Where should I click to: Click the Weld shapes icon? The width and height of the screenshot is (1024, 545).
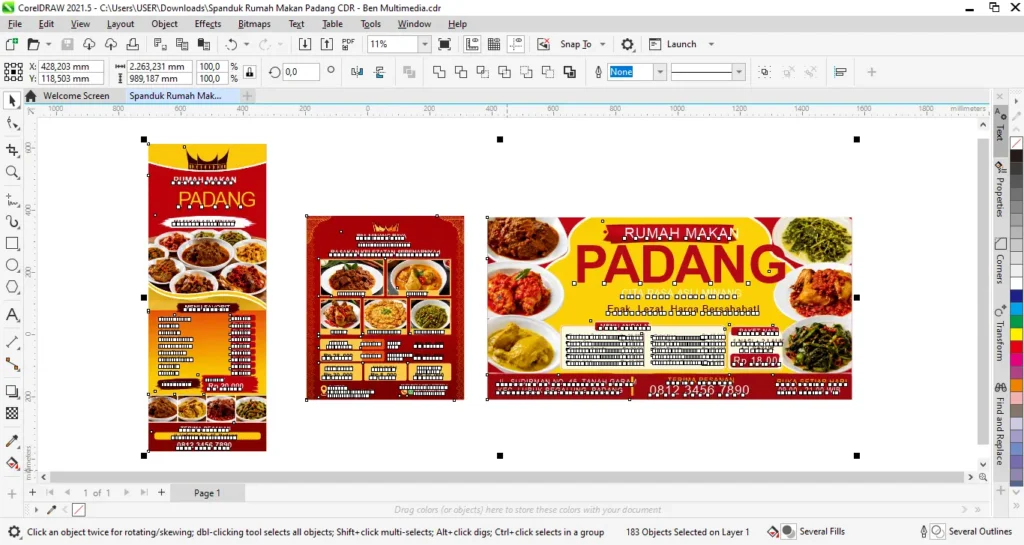click(x=439, y=72)
